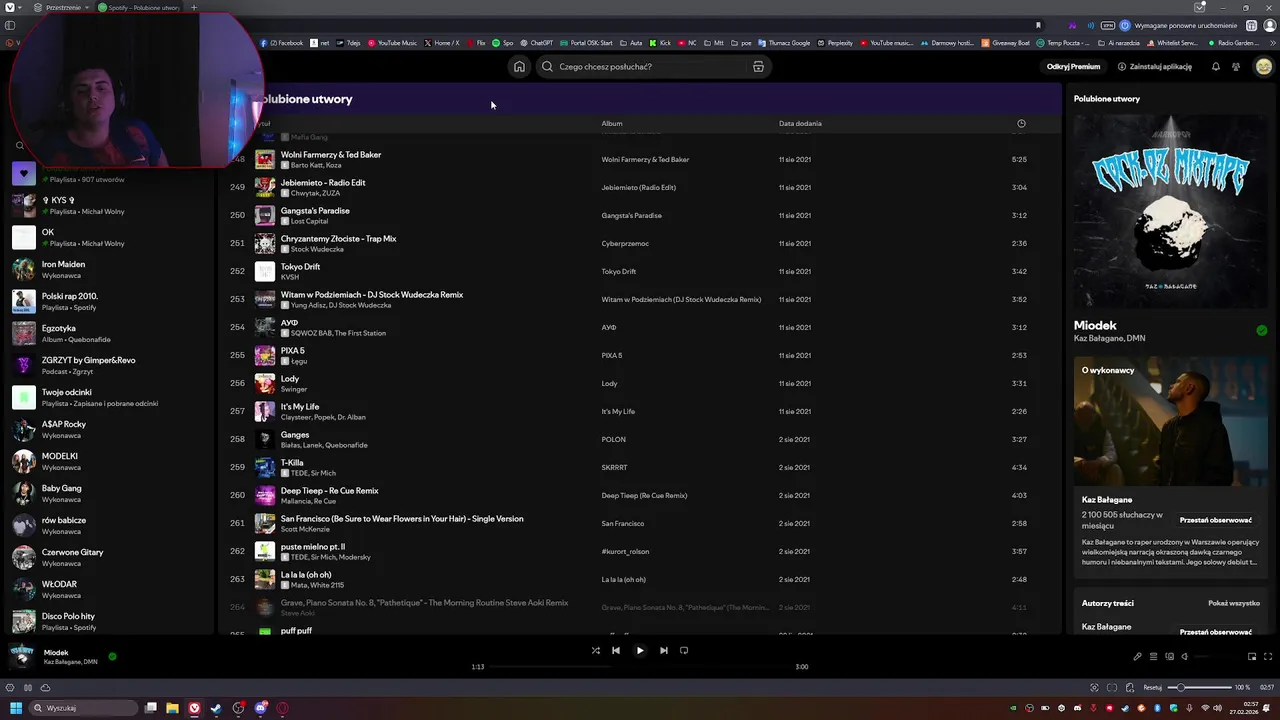Image resolution: width=1280 pixels, height=720 pixels.
Task: Skip to the next track
Action: coord(663,650)
